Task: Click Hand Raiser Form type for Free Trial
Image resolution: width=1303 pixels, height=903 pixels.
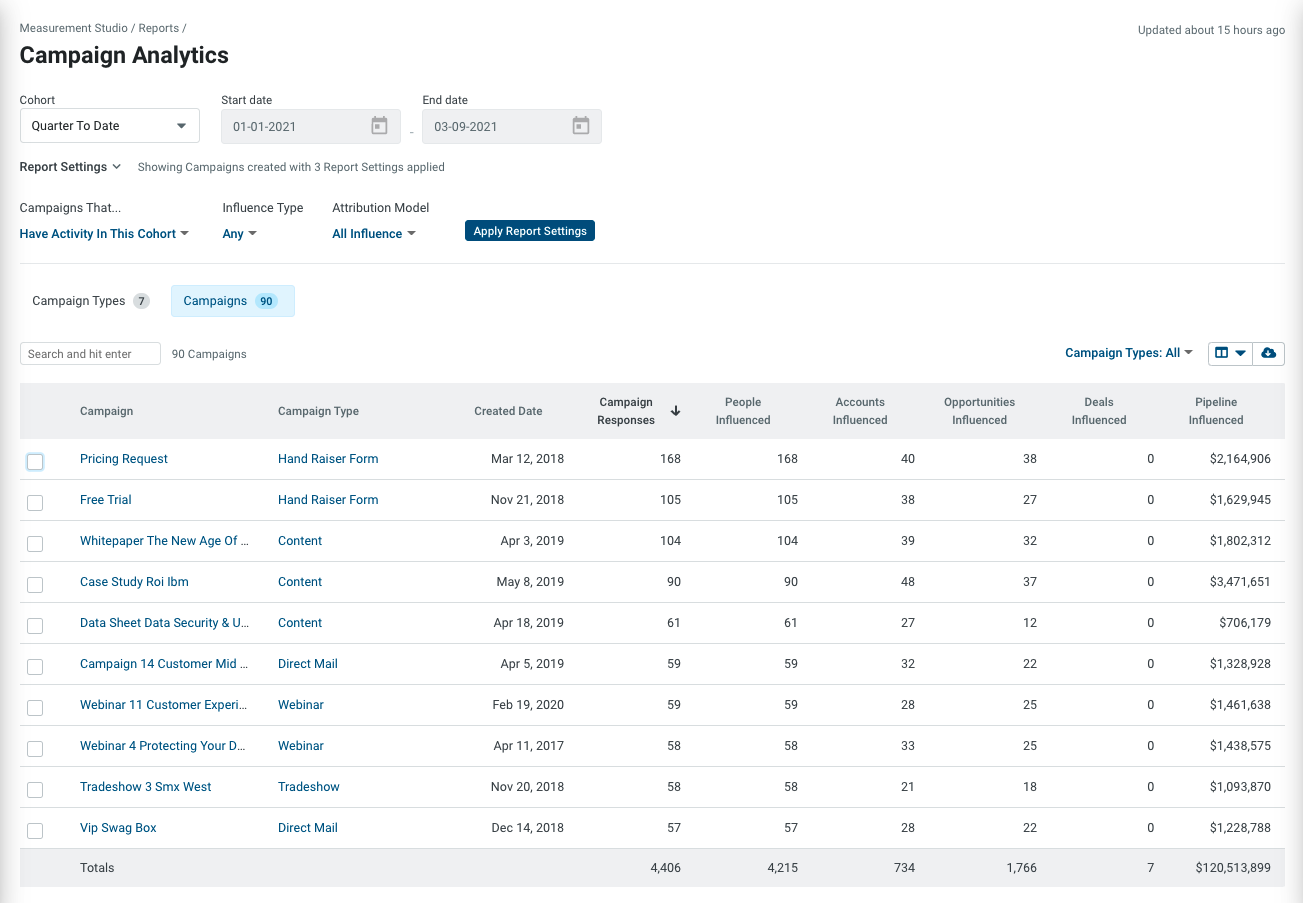Action: click(x=328, y=500)
